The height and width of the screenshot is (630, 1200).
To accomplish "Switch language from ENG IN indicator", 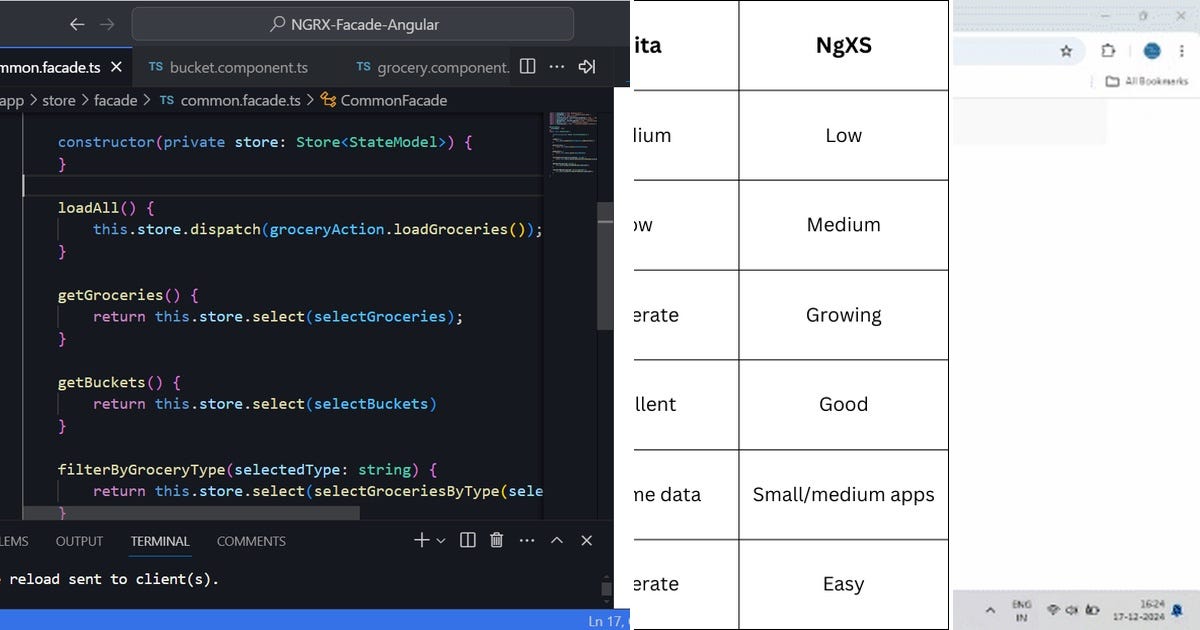I will [1021, 608].
